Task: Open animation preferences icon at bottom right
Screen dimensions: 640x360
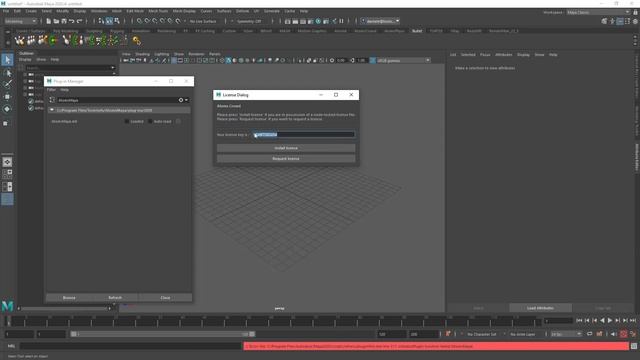Action: pos(633,334)
